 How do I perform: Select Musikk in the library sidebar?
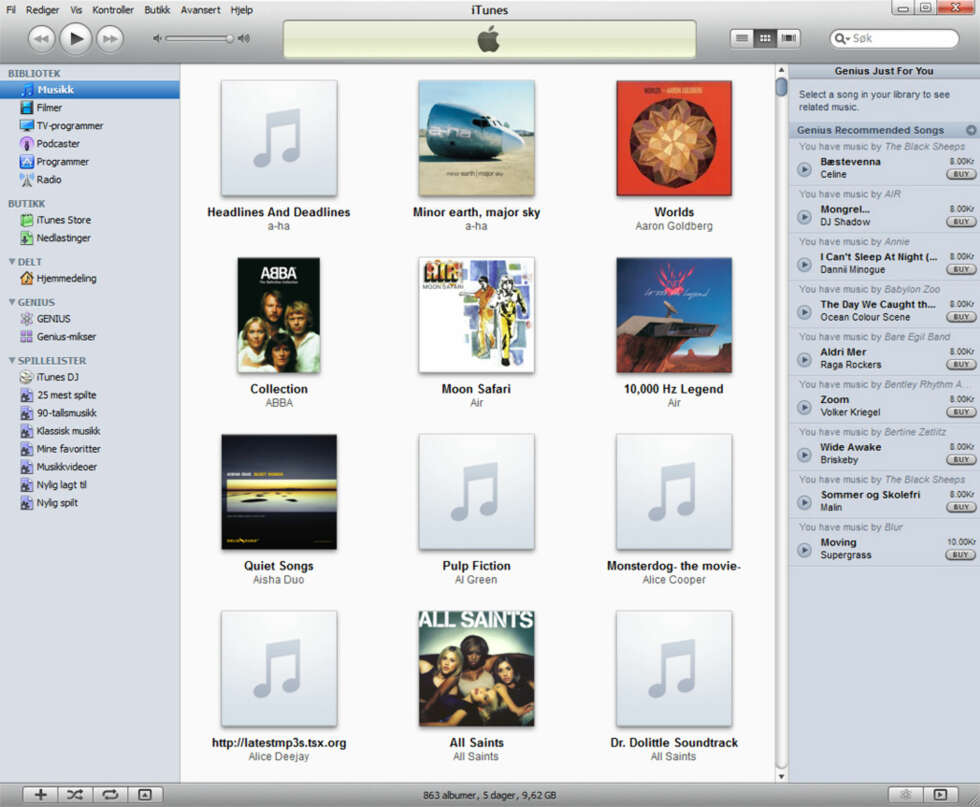90,89
